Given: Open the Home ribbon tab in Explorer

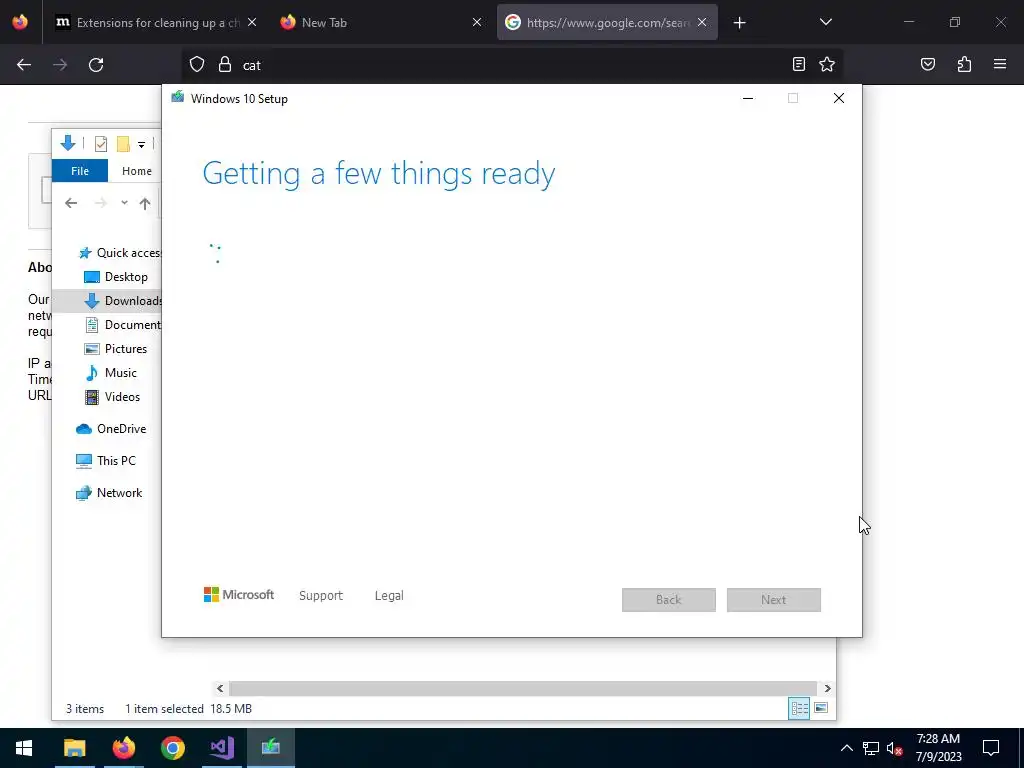Looking at the screenshot, I should pos(136,171).
